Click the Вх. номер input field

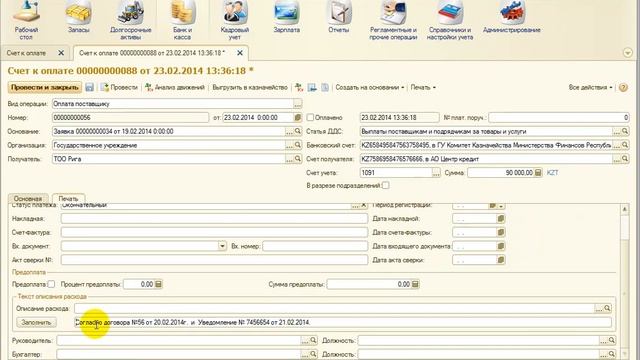315,246
